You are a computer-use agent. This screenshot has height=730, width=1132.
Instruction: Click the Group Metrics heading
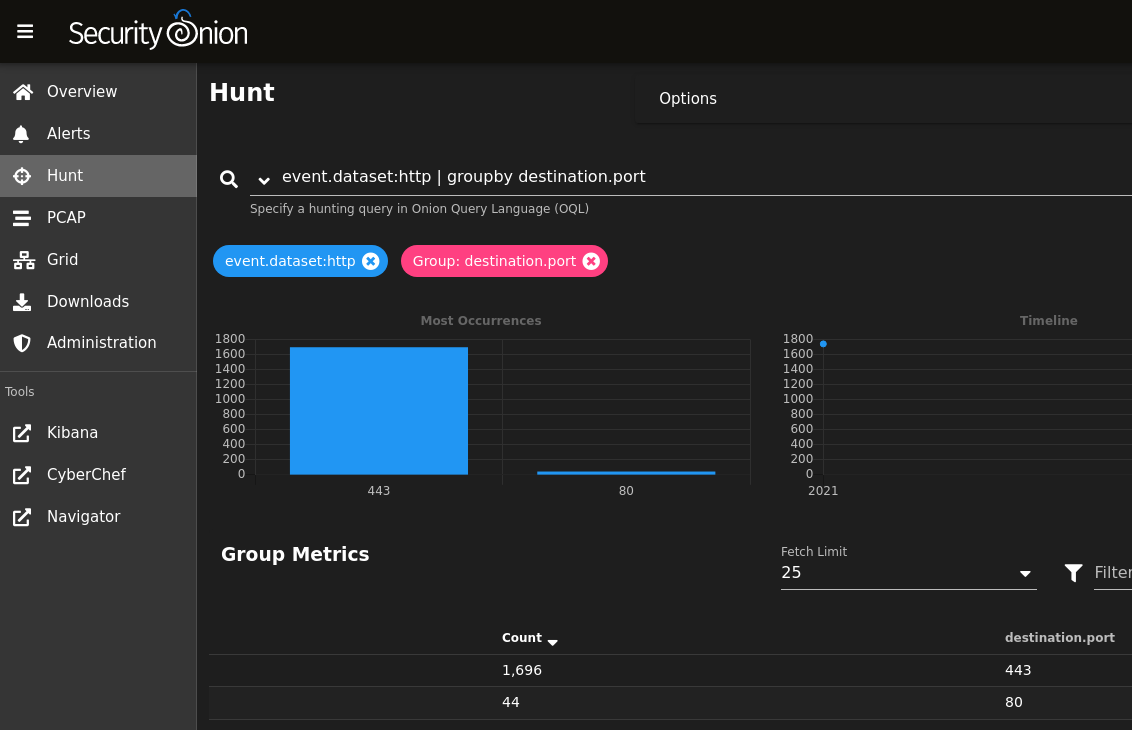click(x=295, y=555)
